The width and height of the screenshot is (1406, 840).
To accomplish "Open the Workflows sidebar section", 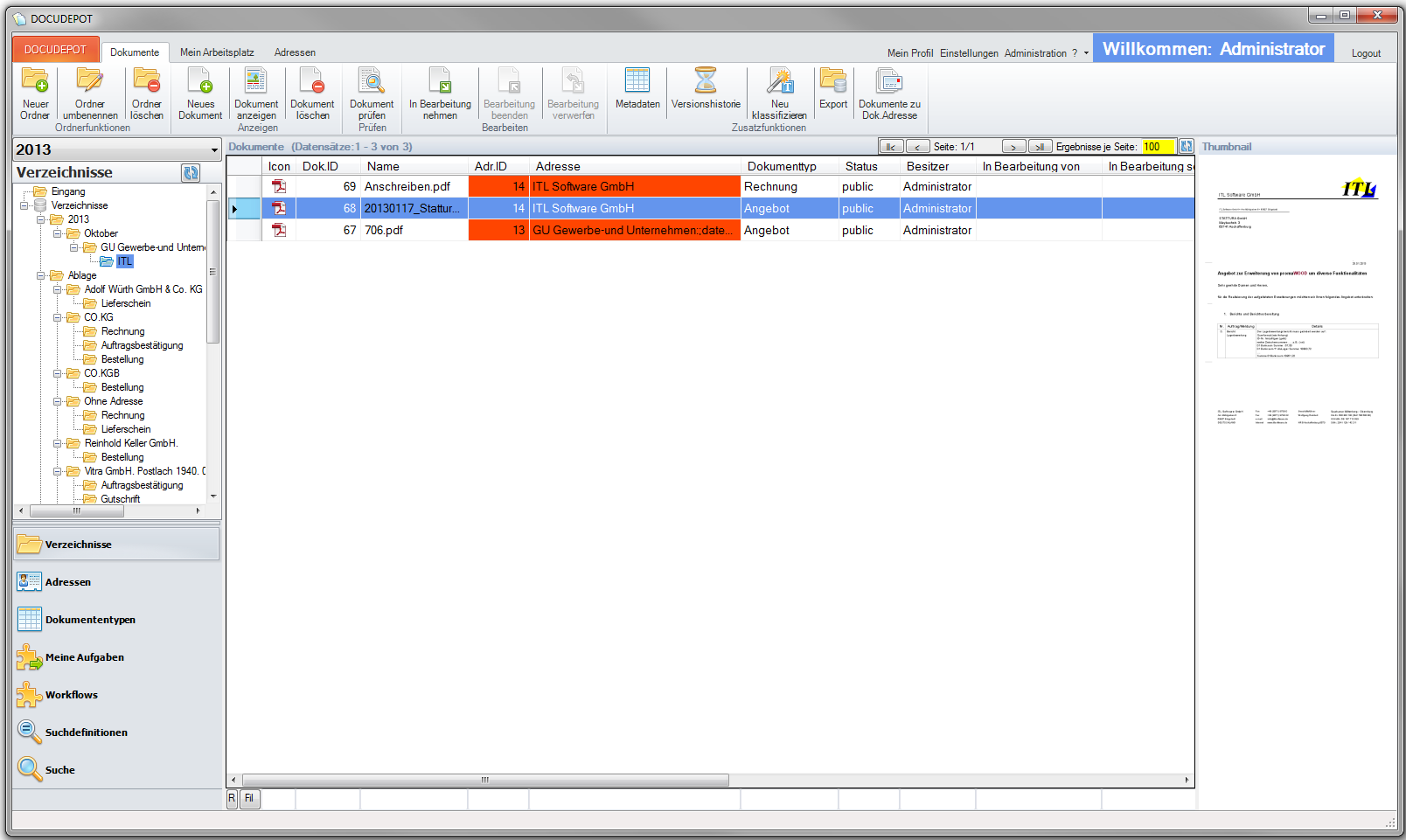I will point(117,695).
